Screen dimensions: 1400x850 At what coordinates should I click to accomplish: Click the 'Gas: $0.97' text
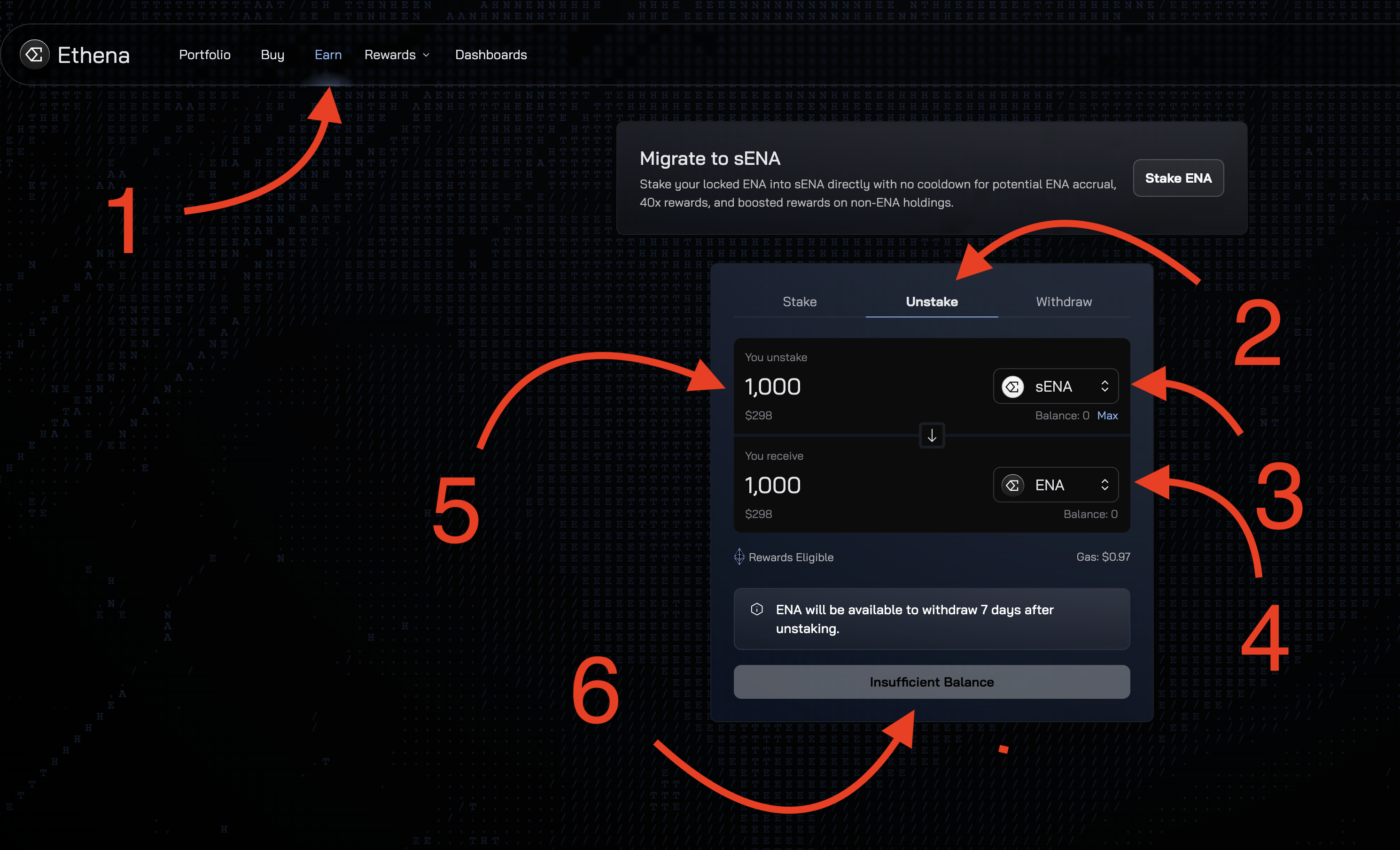coord(1103,556)
